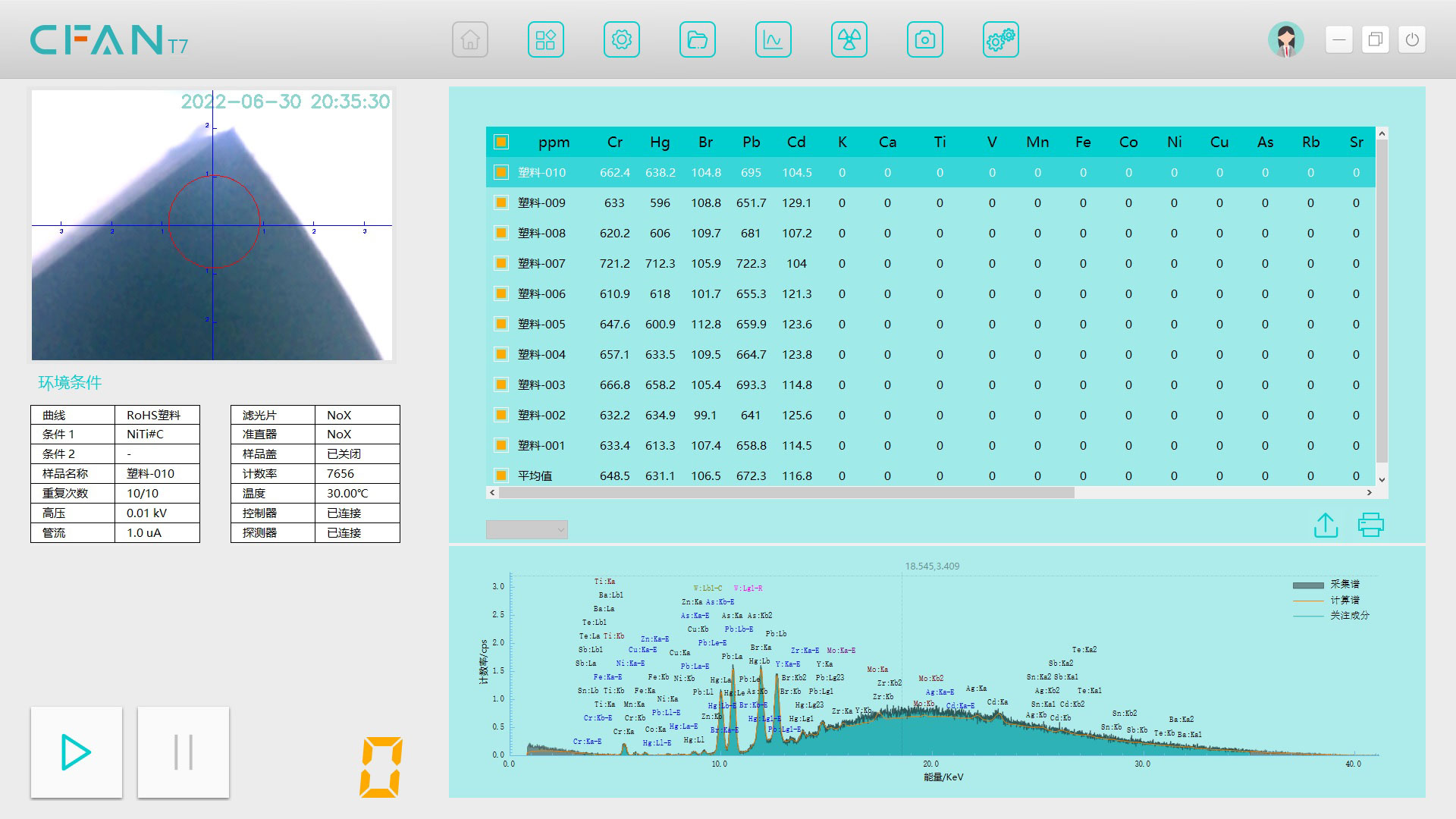Toggle checkbox for 塑料-001 row
Image resolution: width=1456 pixels, height=819 pixels.
pyautogui.click(x=501, y=445)
